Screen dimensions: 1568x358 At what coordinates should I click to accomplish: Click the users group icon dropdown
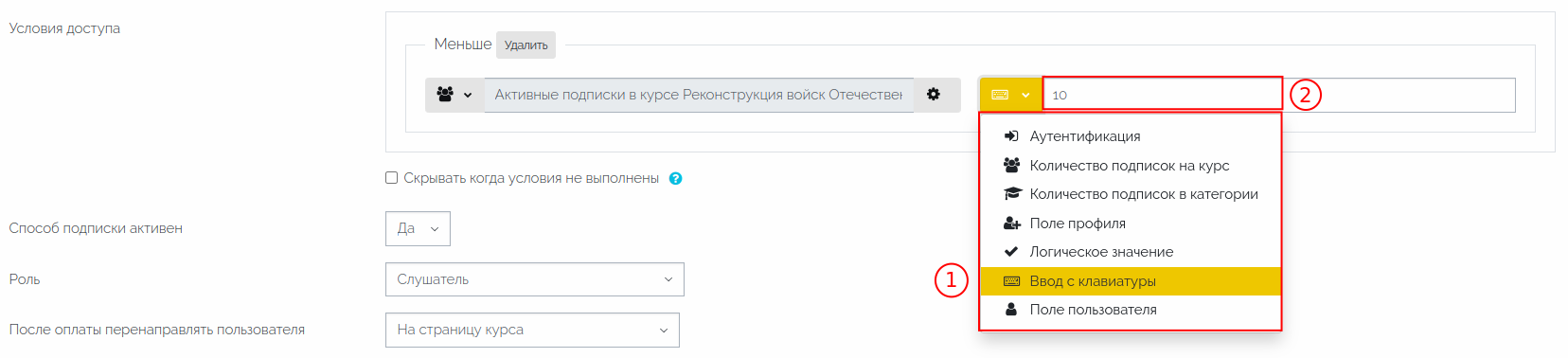pos(454,95)
